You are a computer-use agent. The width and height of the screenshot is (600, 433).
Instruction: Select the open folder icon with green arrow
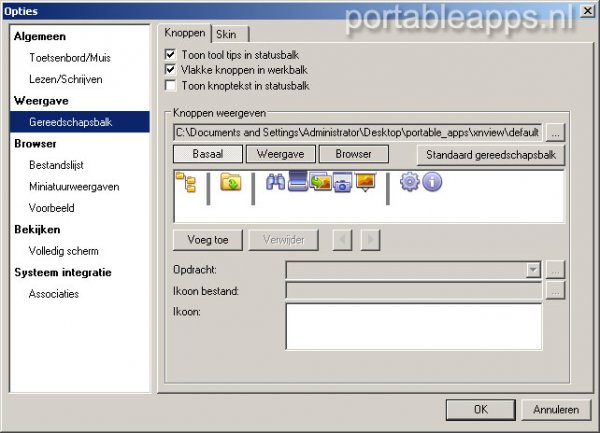click(x=230, y=182)
